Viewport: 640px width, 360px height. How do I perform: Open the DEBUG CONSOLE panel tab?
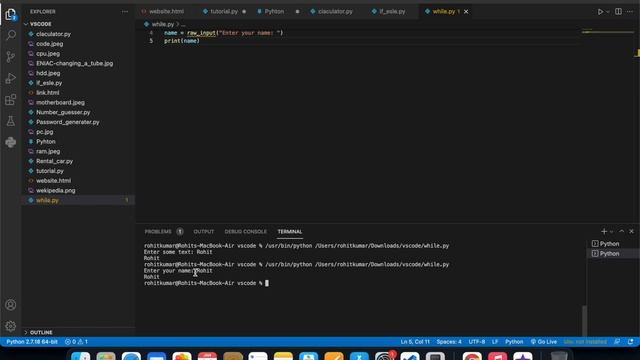pyautogui.click(x=245, y=231)
